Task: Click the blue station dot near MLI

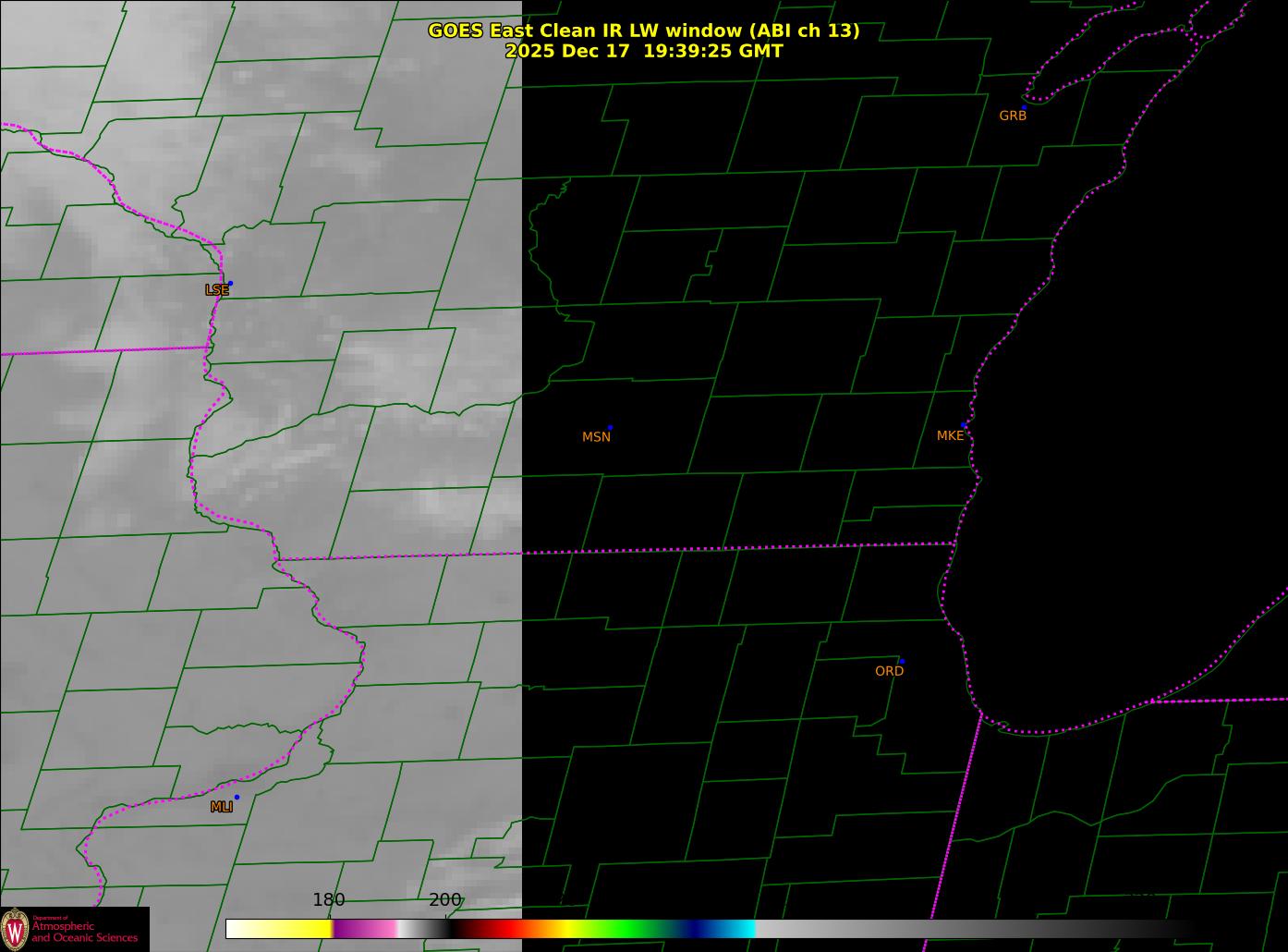Action: 237,797
